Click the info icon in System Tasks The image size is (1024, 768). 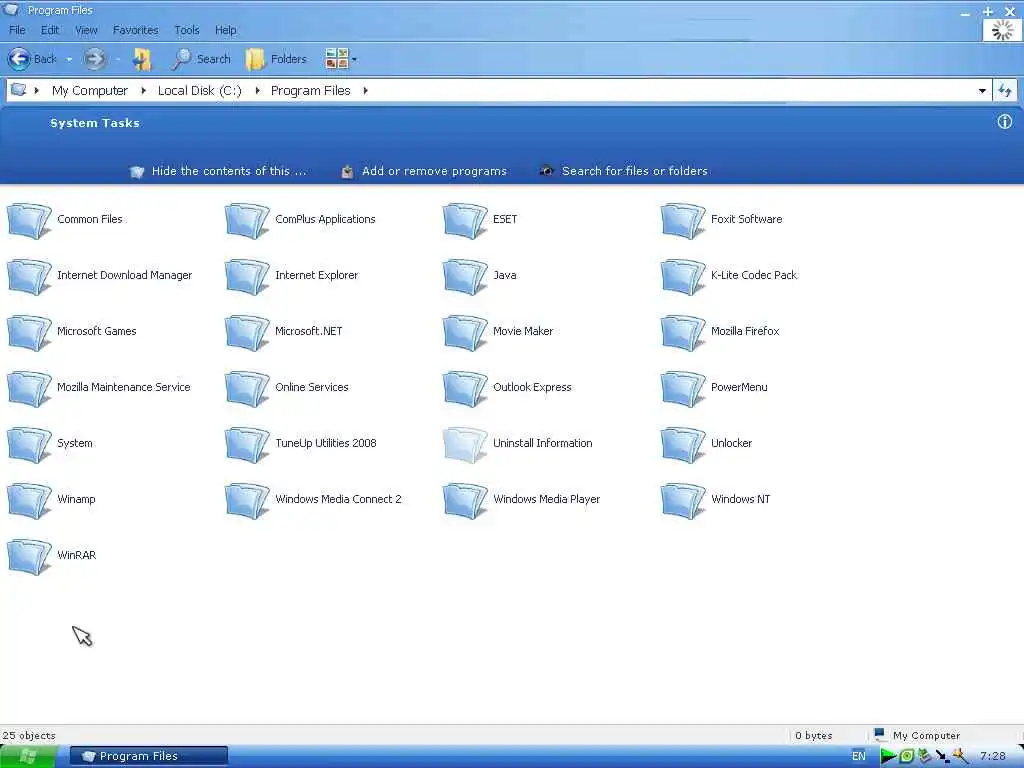[1004, 121]
